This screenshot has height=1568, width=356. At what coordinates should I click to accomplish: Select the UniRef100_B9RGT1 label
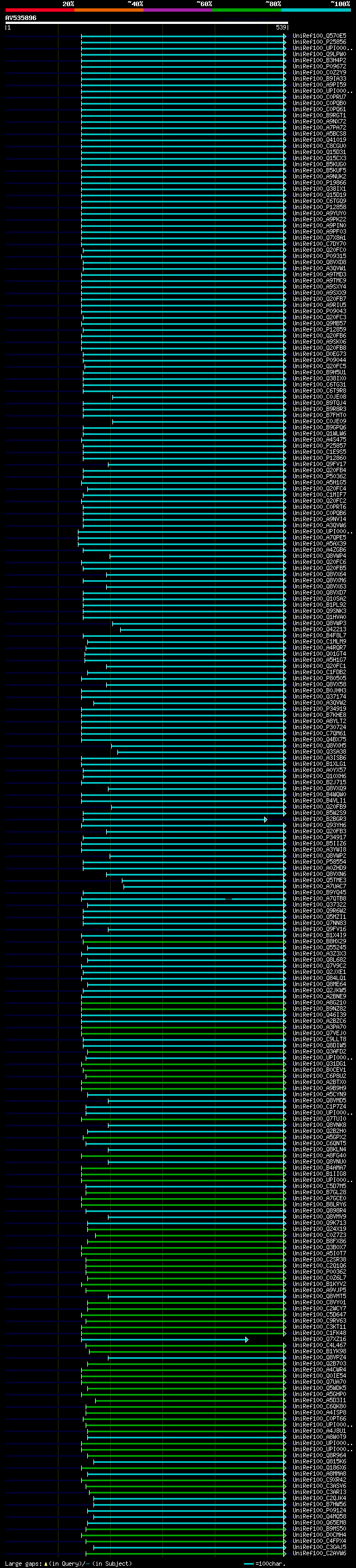(x=319, y=116)
